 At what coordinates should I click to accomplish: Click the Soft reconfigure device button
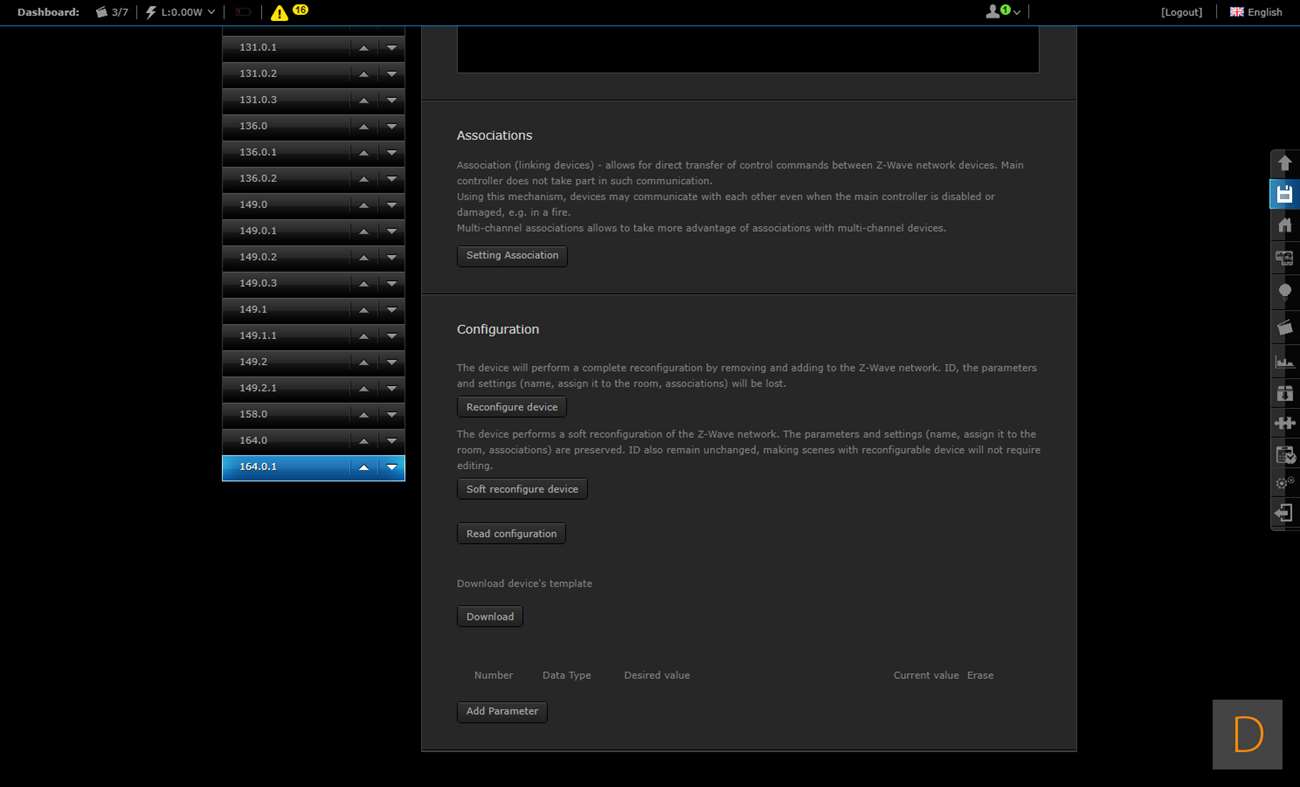pos(522,489)
